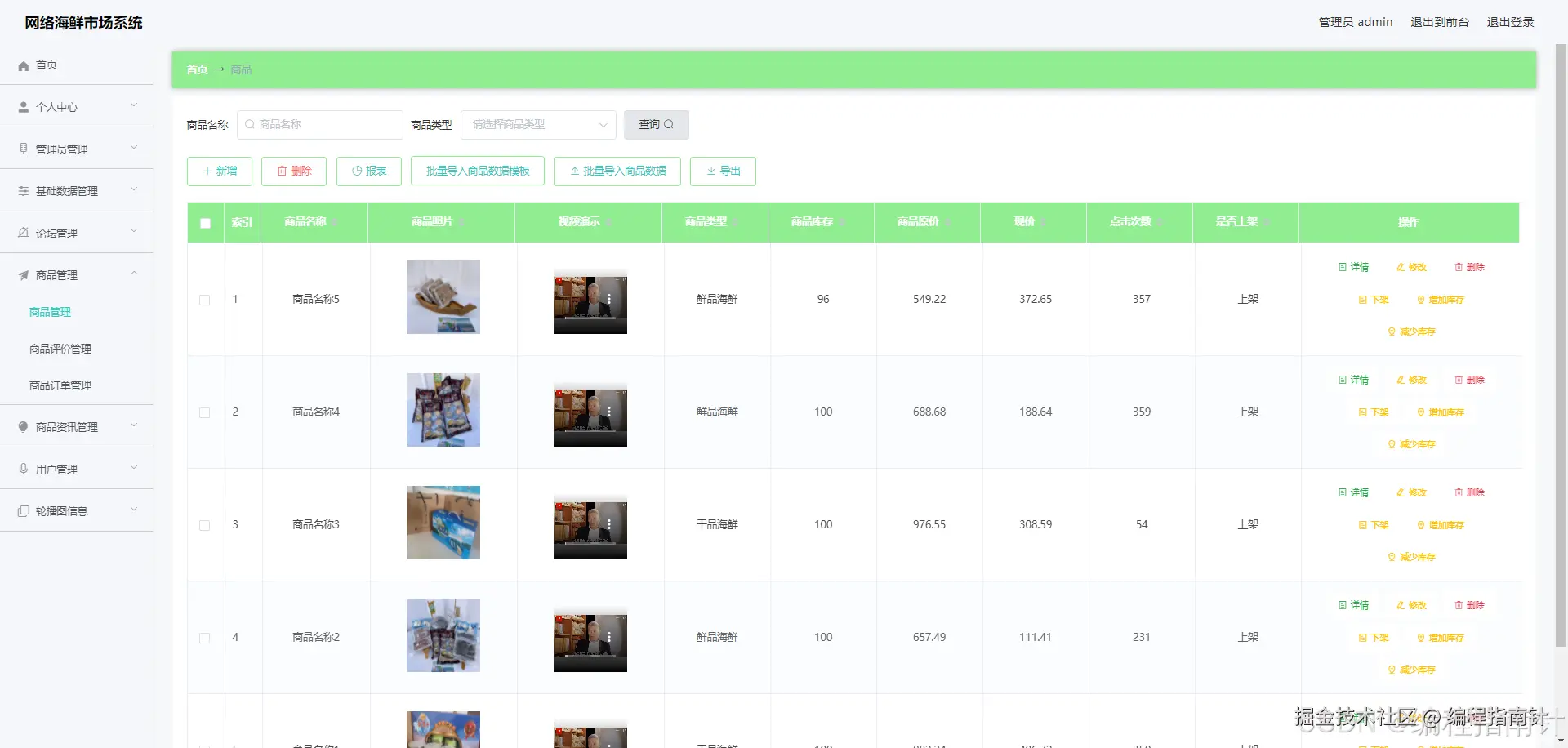Image resolution: width=1568 pixels, height=748 pixels.
Task: Tick the checkbox for row 商品名称3
Action: click(205, 525)
